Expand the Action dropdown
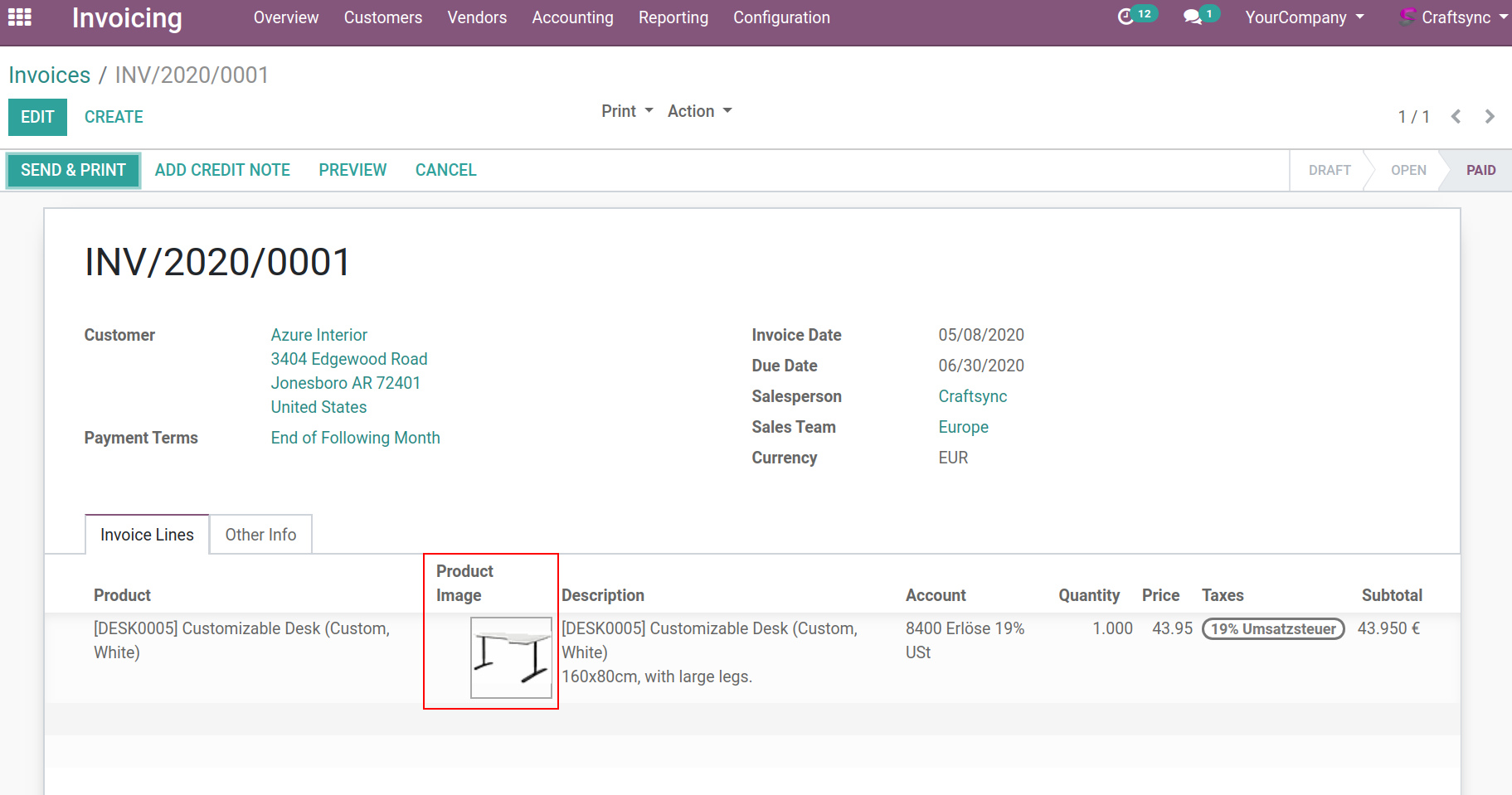 pos(699,111)
